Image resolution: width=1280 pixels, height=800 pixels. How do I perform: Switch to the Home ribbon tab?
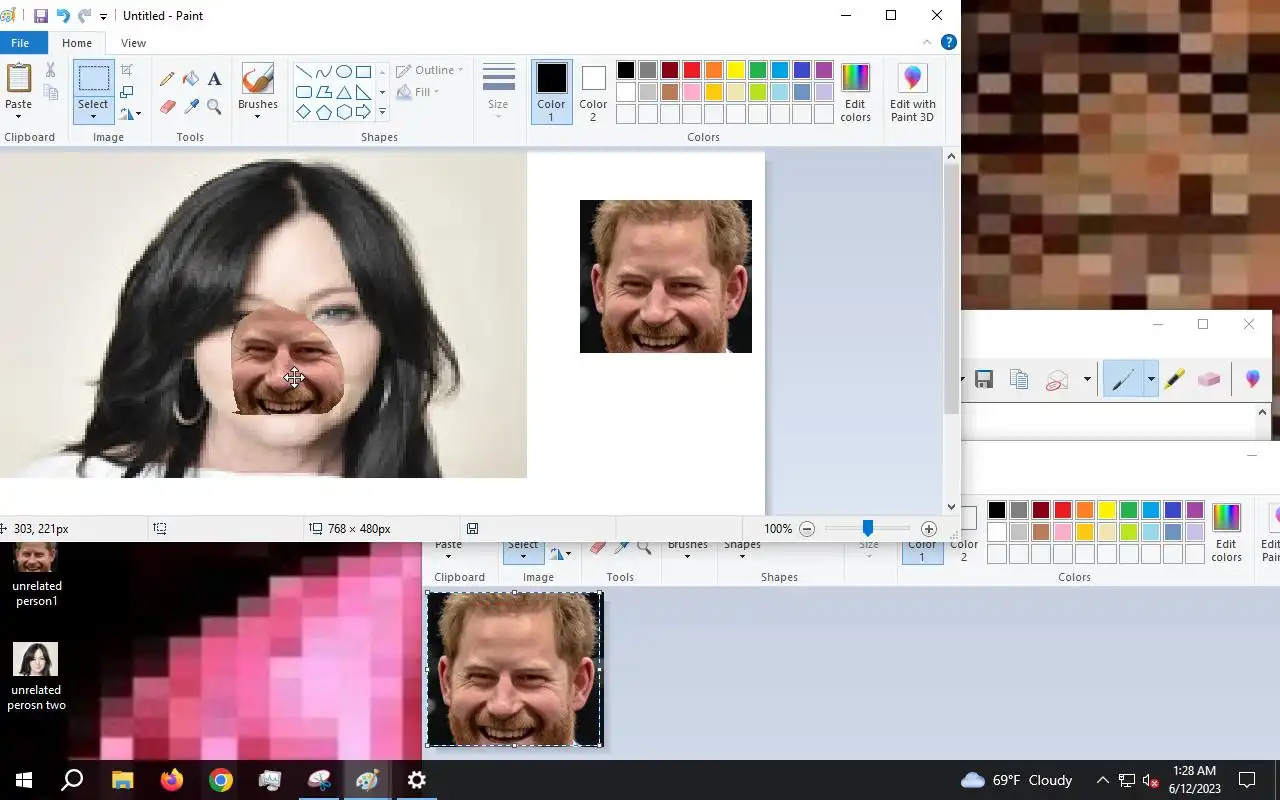[76, 43]
